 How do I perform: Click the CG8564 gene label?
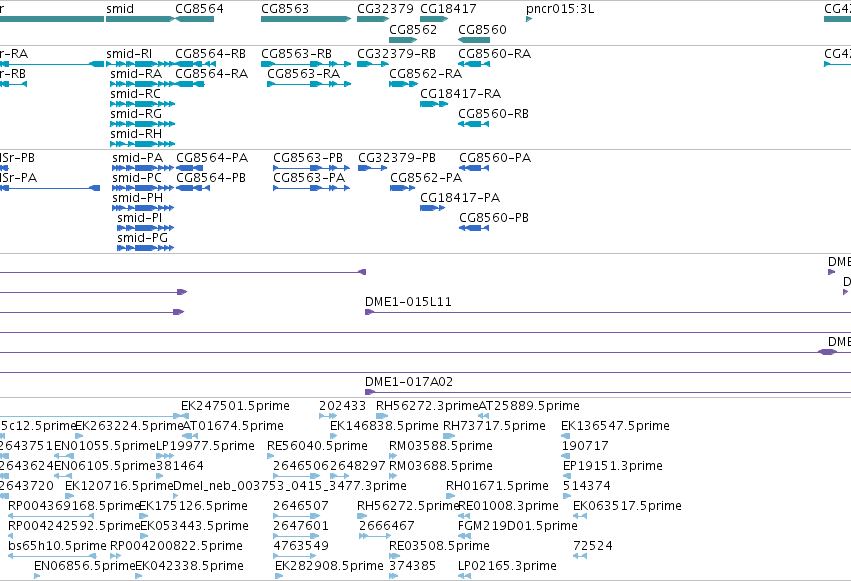tap(199, 9)
